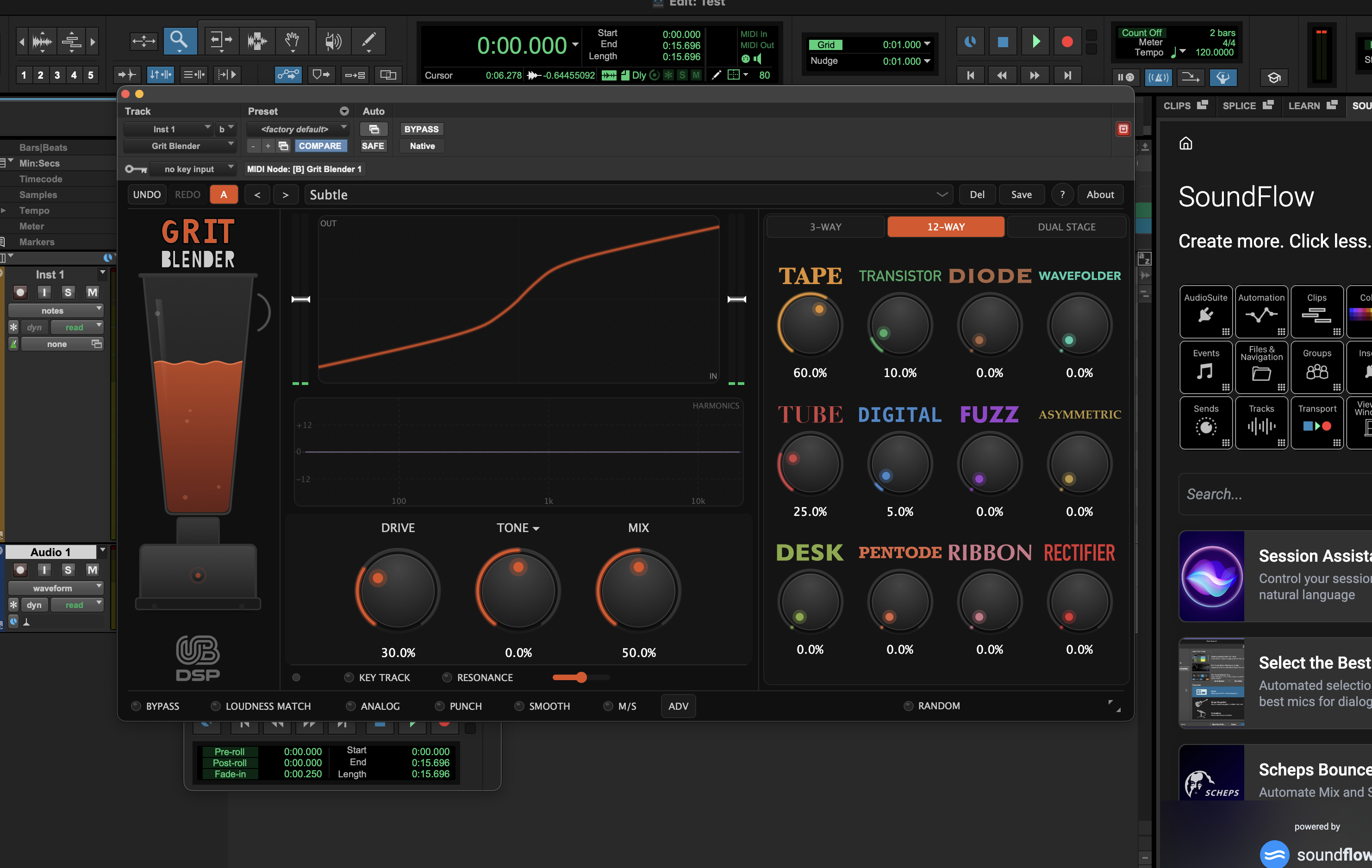Click the SoundFlow home icon
Viewport: 1372px width, 868px height.
[1185, 143]
